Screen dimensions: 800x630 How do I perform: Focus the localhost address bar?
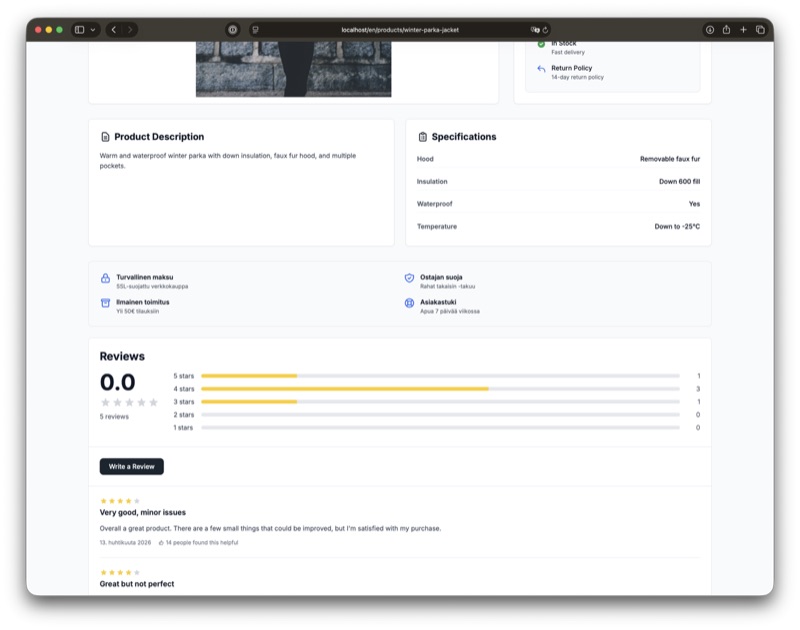(x=399, y=30)
